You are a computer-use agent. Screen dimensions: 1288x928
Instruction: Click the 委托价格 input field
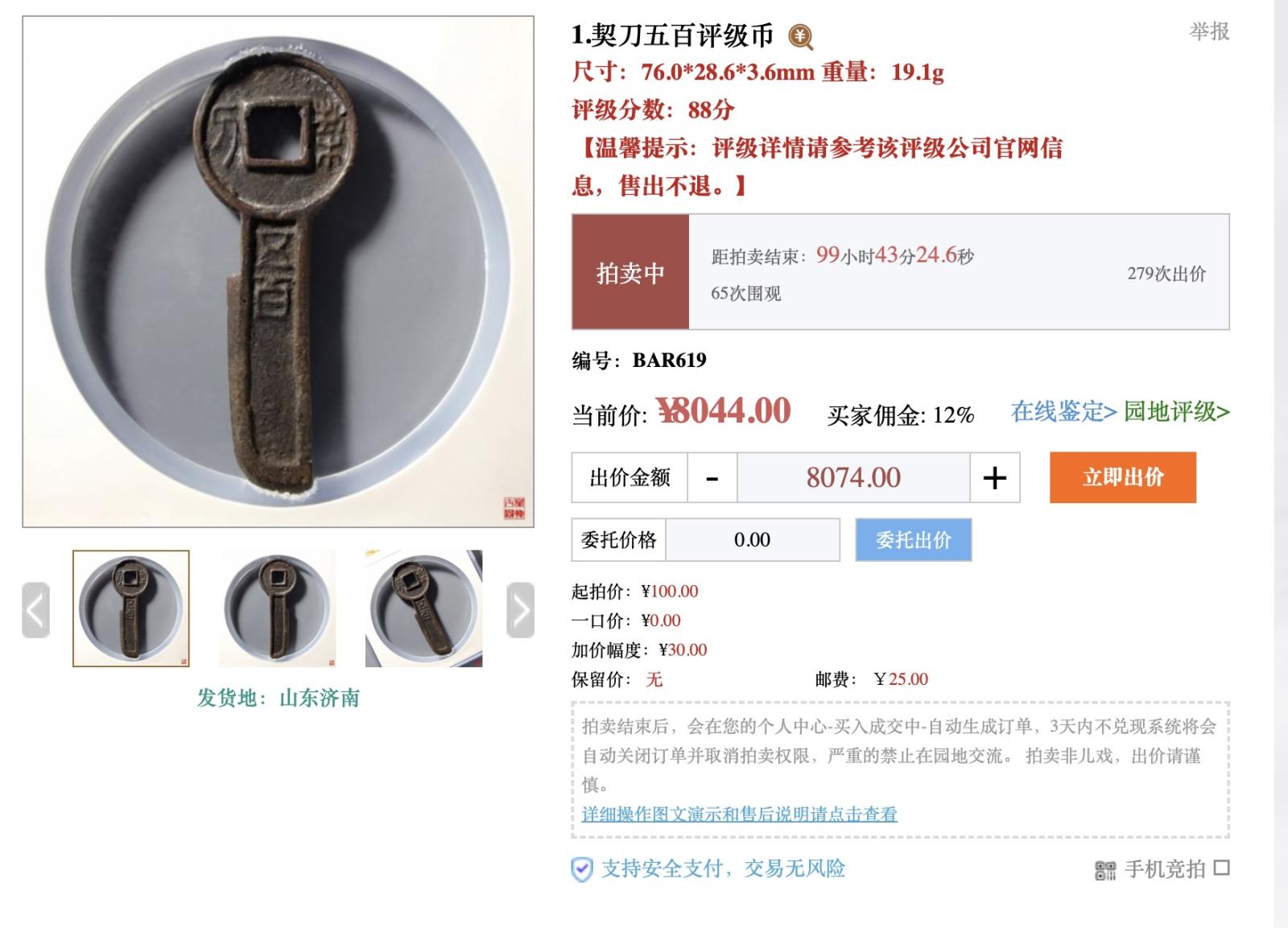point(753,539)
